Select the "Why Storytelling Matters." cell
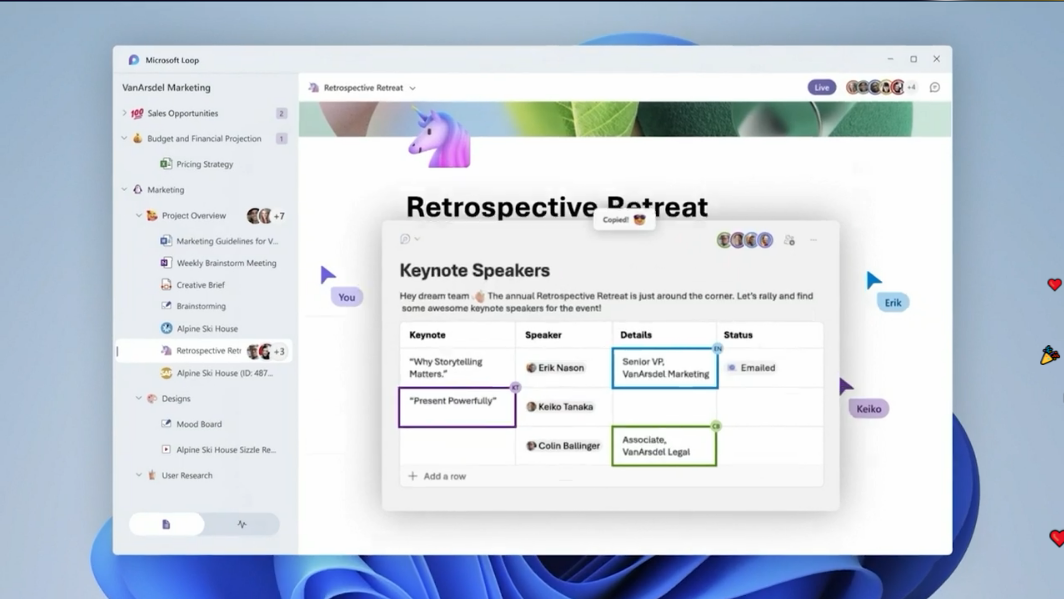The height and width of the screenshot is (599, 1064). click(457, 368)
